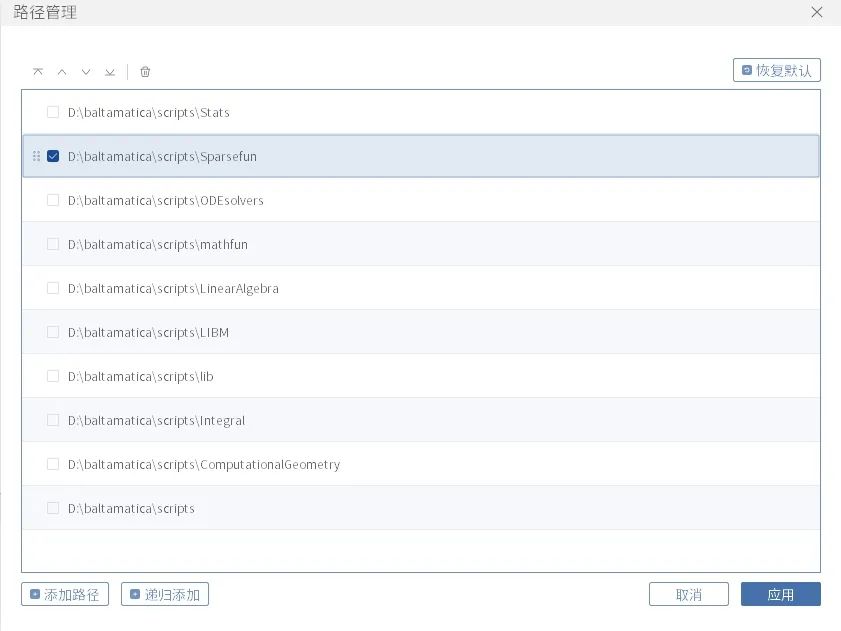Screen dimensions: 841x631
Task: Tick the LinearAlgebra path checkbox
Action: (x=53, y=288)
